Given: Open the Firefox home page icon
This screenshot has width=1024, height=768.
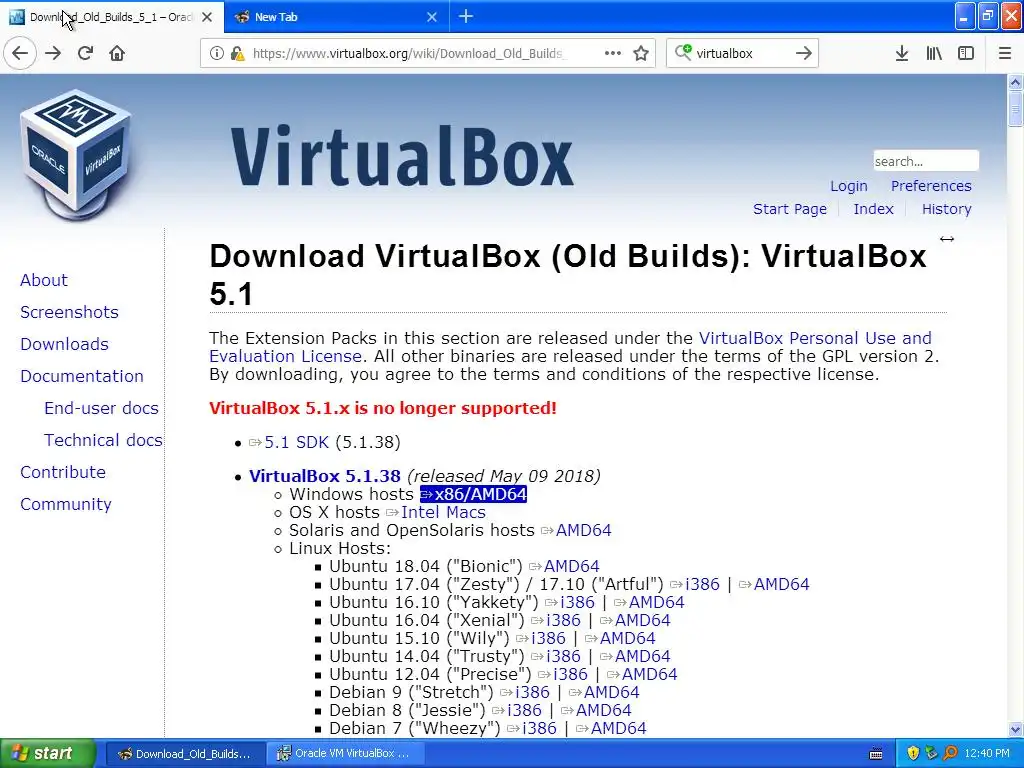Looking at the screenshot, I should [x=117, y=54].
